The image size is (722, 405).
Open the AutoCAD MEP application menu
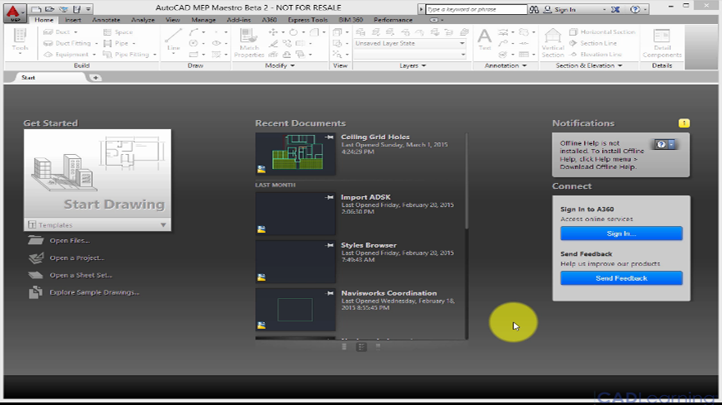14,13
